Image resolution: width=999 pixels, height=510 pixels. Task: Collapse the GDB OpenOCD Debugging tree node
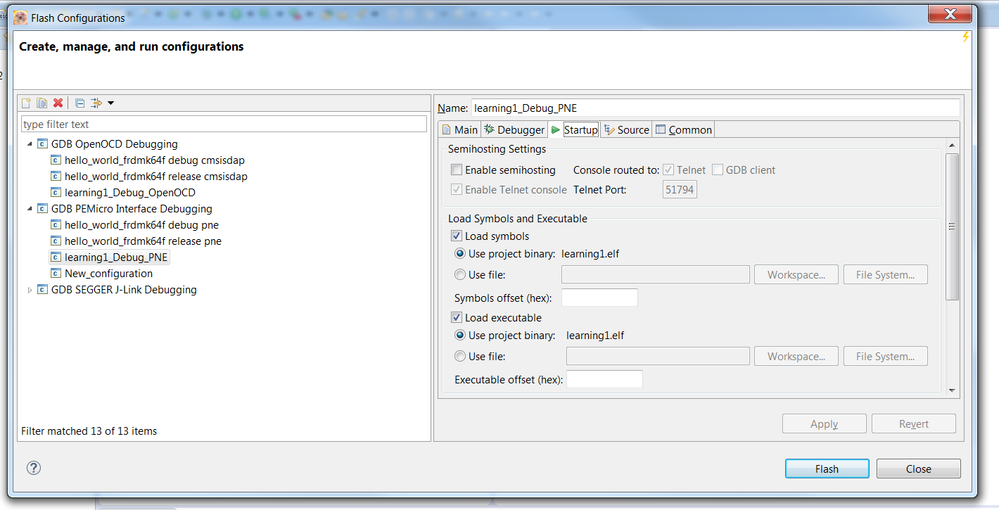29,144
